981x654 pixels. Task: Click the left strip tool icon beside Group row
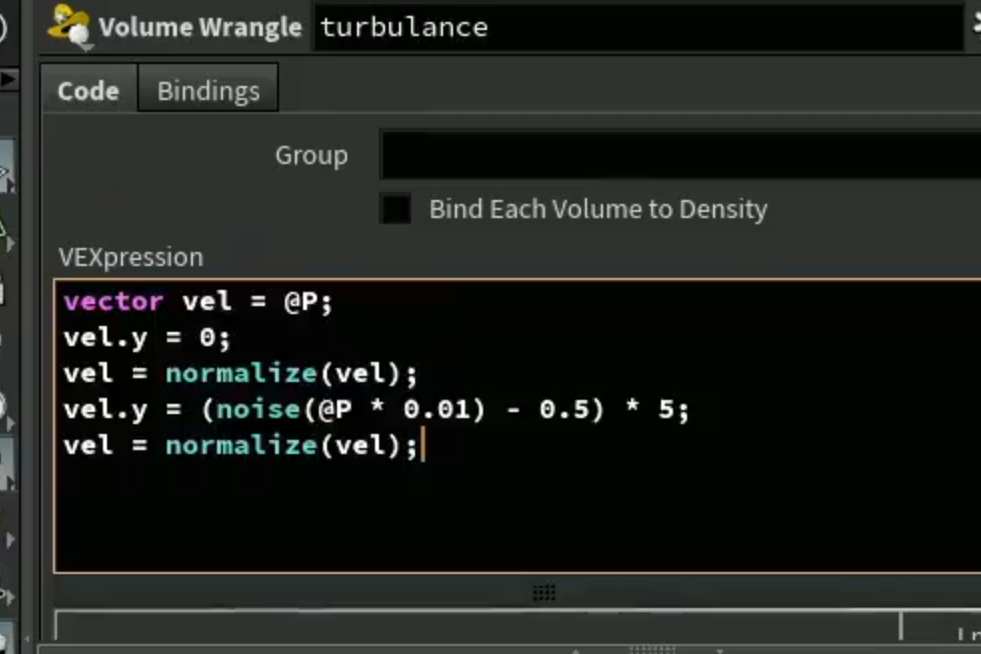[6, 167]
